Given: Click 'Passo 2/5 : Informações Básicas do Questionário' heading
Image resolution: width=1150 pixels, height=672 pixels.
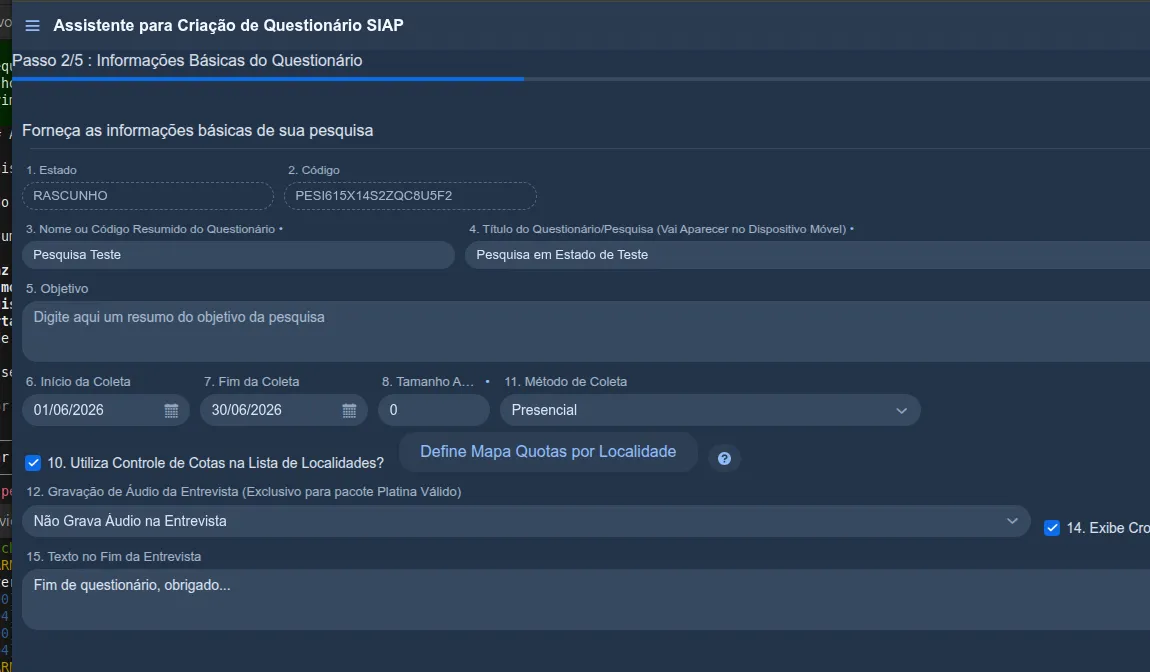Looking at the screenshot, I should (187, 60).
